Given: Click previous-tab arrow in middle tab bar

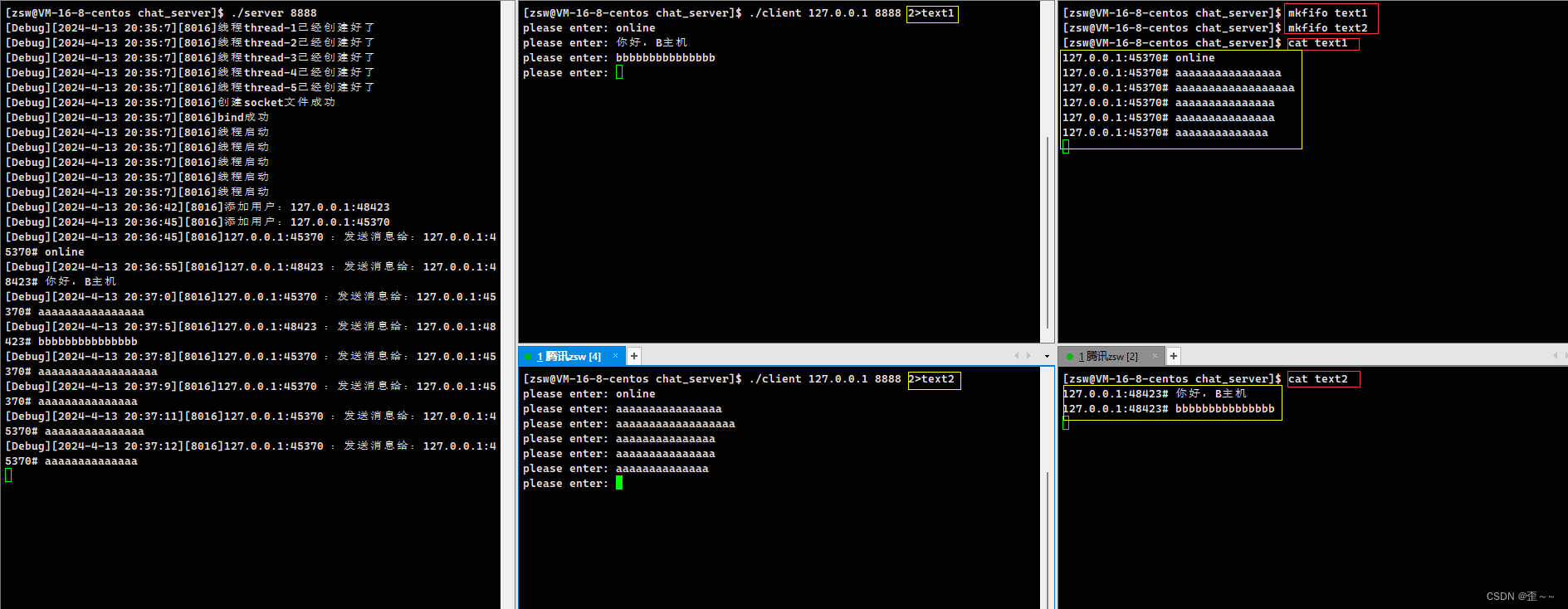Looking at the screenshot, I should click(1017, 356).
